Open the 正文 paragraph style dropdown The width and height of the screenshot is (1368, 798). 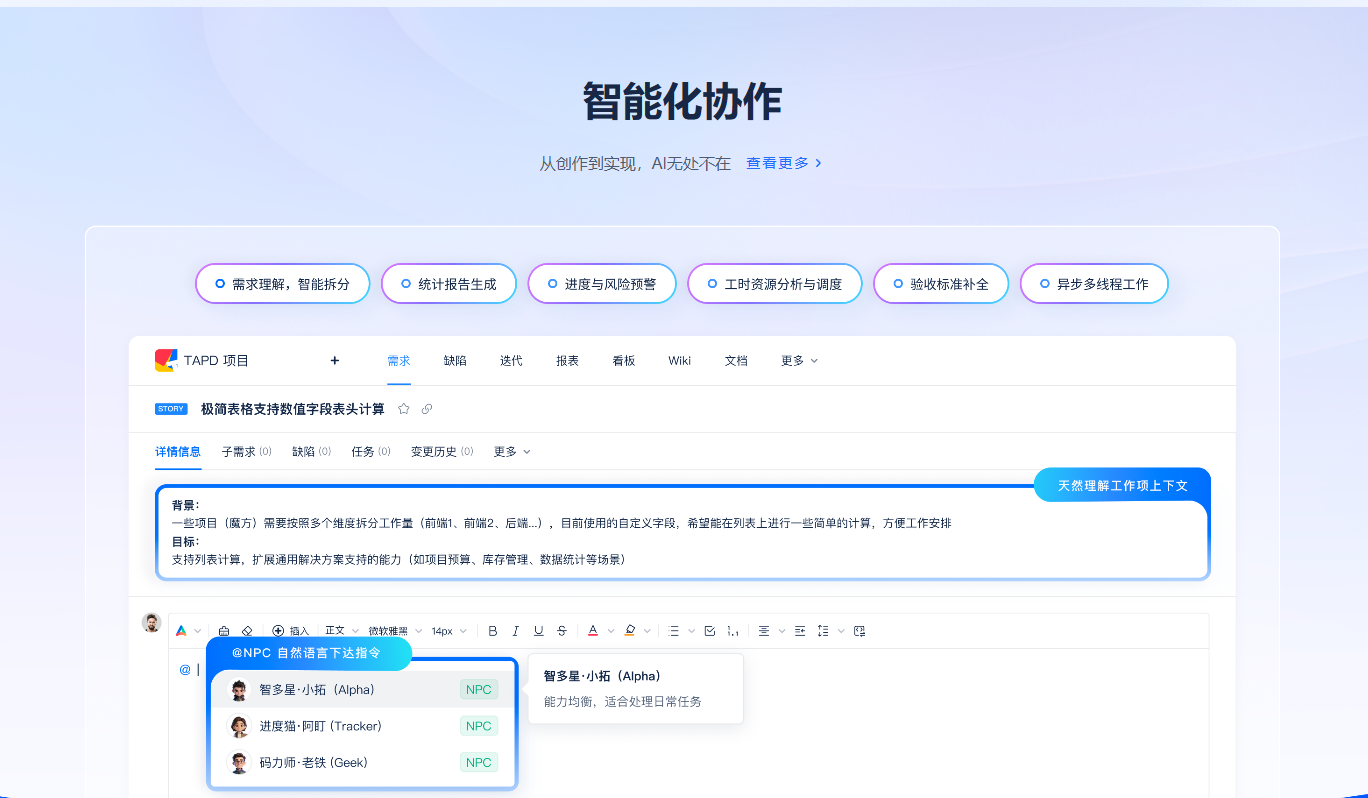coord(340,631)
